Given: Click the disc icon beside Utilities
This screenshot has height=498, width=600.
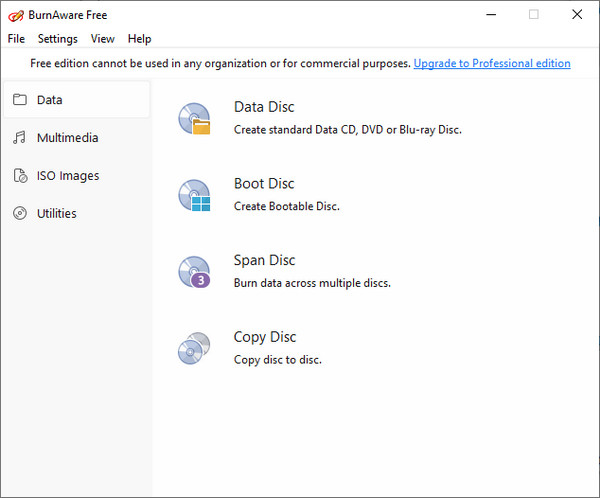Looking at the screenshot, I should [20, 213].
